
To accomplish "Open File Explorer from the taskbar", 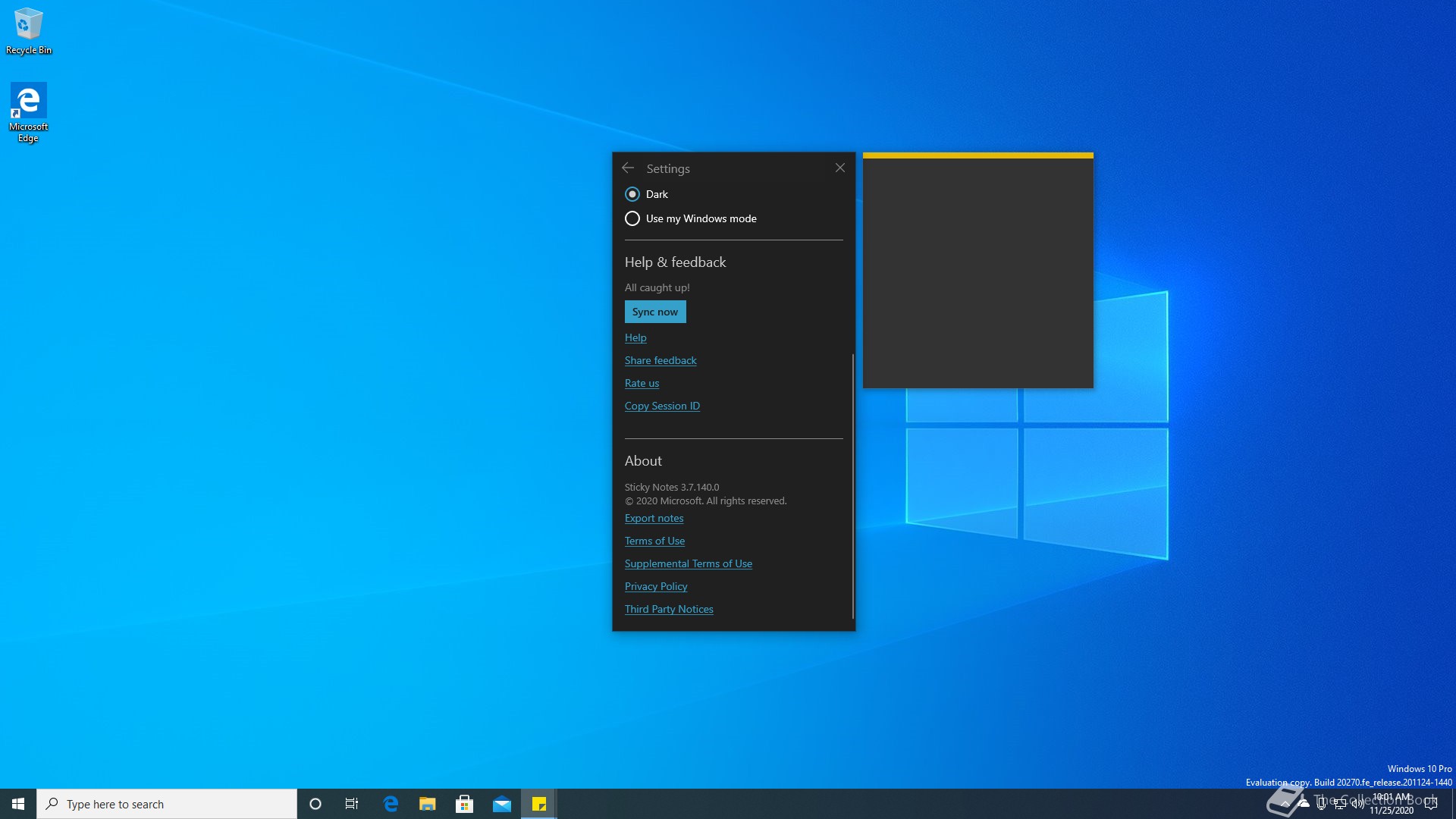I will click(428, 804).
